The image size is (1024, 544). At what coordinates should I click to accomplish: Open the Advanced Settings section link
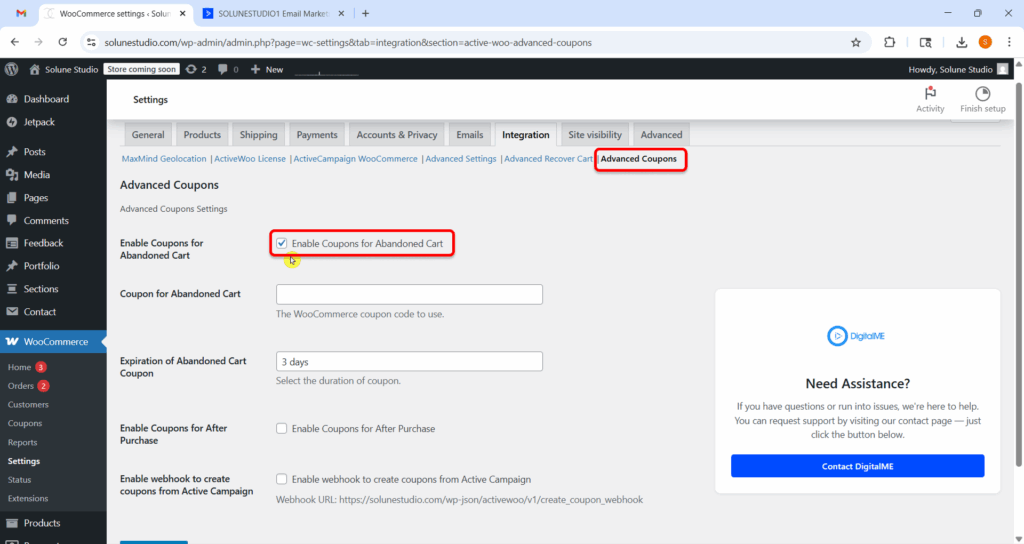click(x=461, y=159)
